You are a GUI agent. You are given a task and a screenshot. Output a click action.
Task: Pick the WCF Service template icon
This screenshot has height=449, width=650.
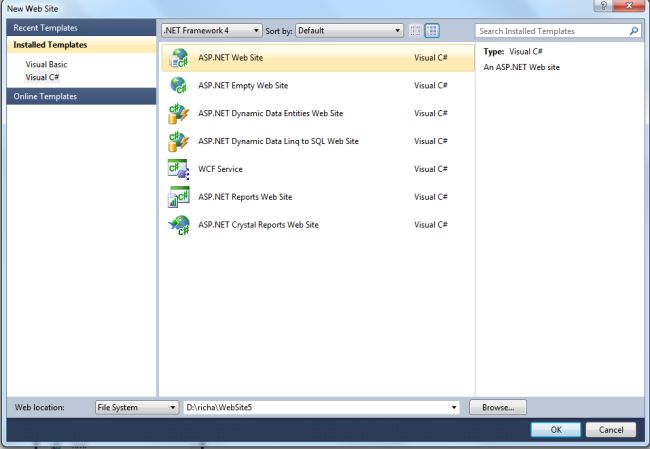[x=179, y=169]
